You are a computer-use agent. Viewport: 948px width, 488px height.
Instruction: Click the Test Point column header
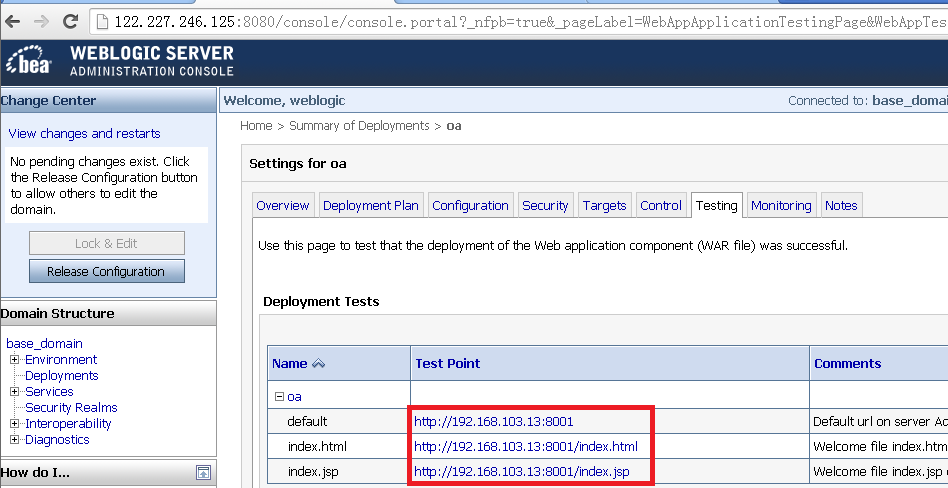coord(447,363)
